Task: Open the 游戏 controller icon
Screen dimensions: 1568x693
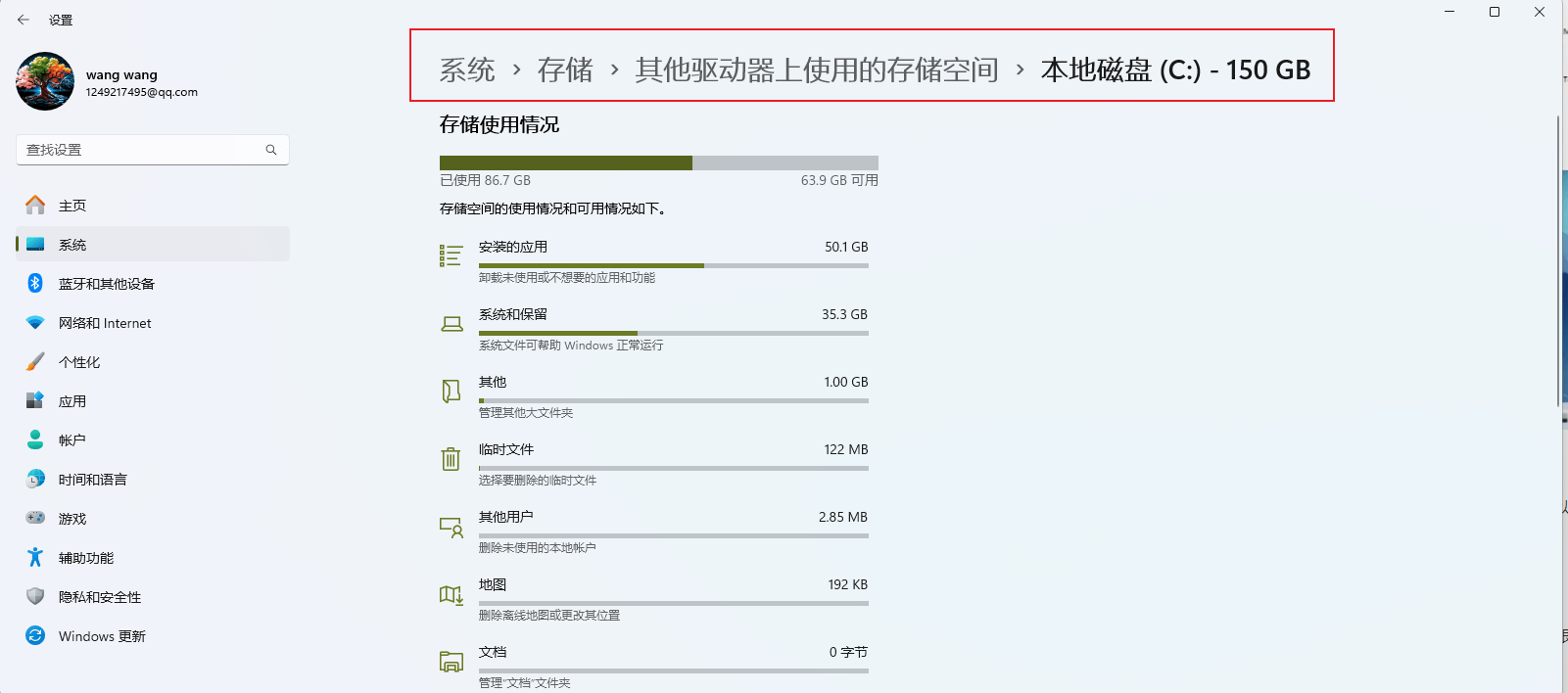Action: pos(35,517)
